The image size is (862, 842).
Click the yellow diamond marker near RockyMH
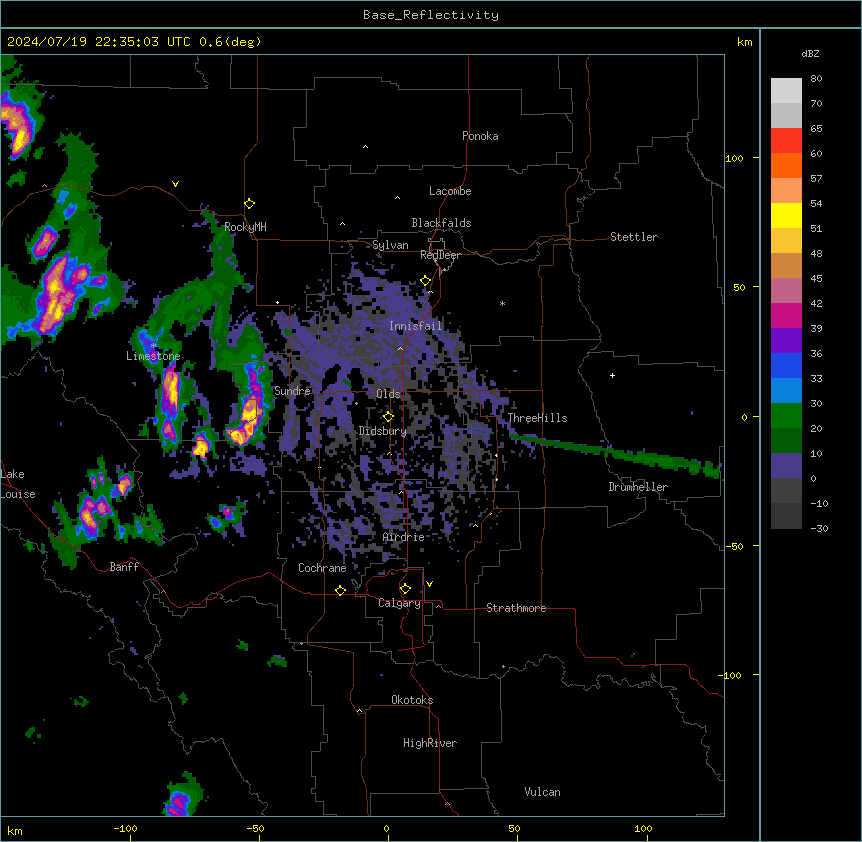[249, 204]
